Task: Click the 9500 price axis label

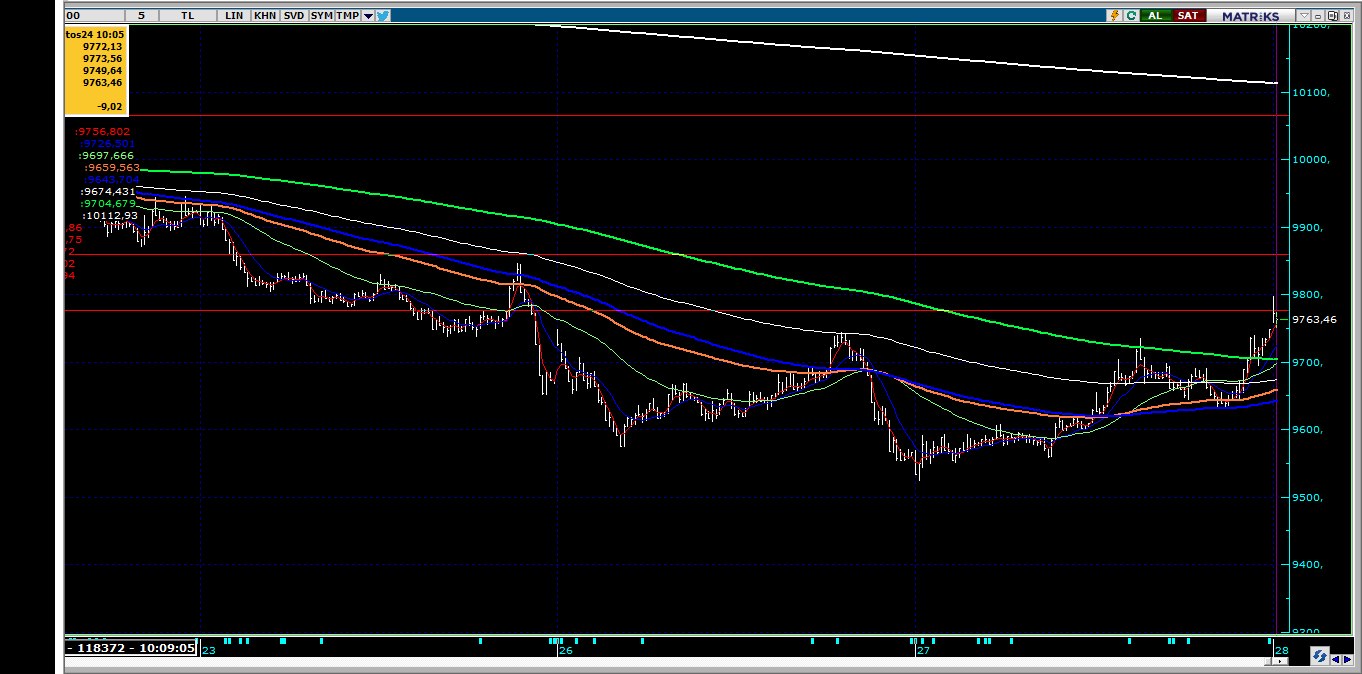Action: [x=1308, y=498]
